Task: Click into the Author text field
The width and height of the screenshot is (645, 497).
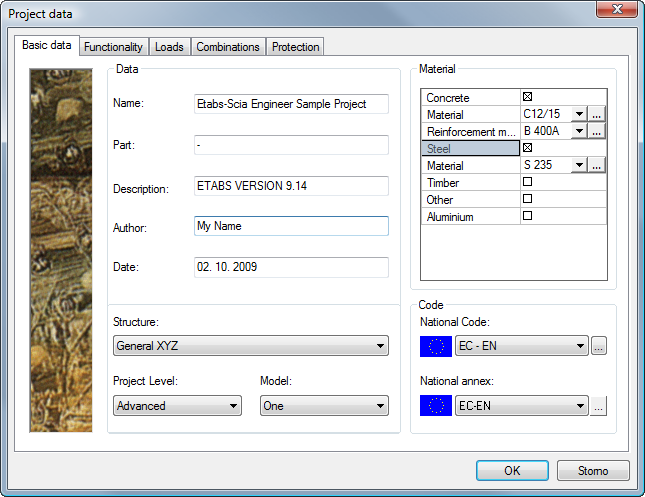Action: [291, 226]
